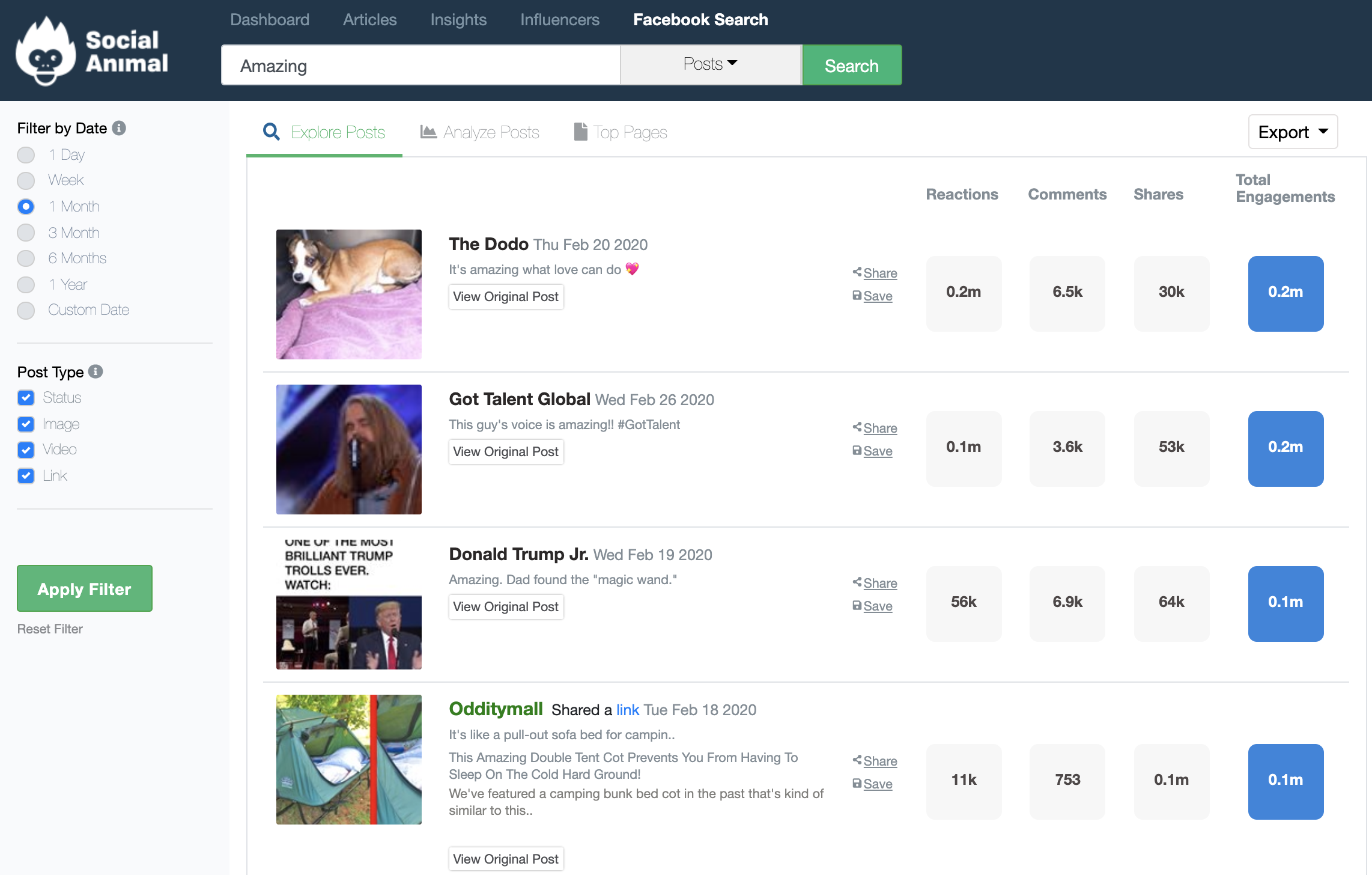This screenshot has height=875, width=1372.
Task: Open the tent cot thumbnail
Action: click(349, 760)
